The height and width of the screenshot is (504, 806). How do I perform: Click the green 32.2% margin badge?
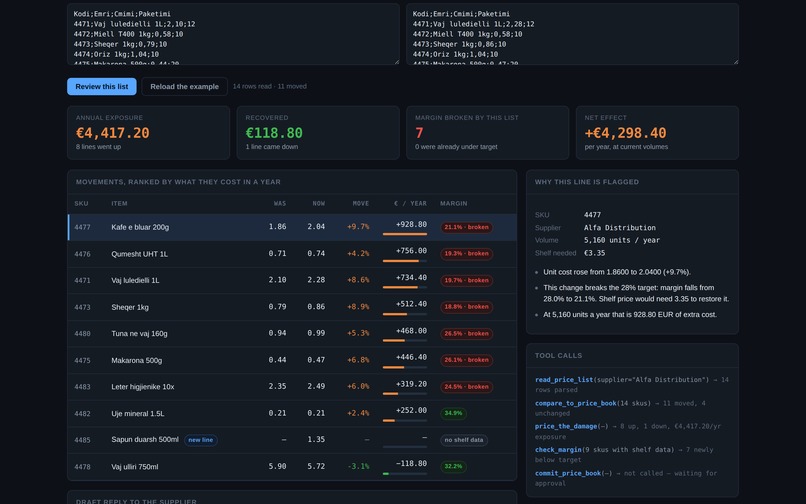(x=453, y=466)
